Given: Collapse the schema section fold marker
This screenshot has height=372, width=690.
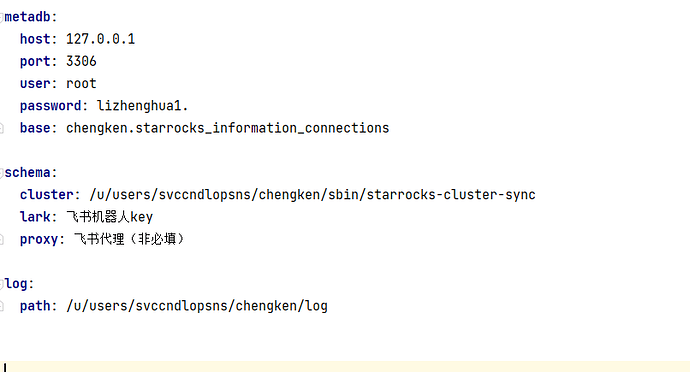Looking at the screenshot, I should tap(1, 173).
